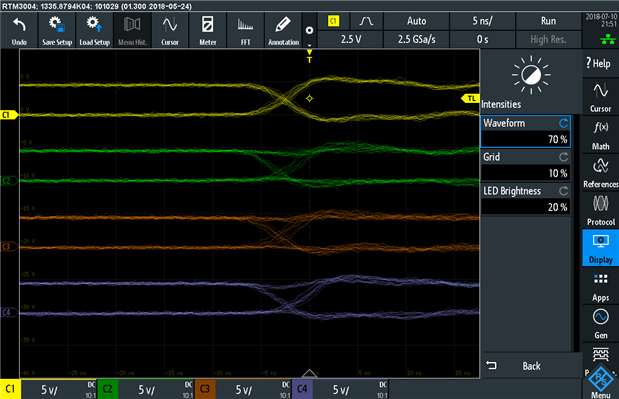Toggle channel C4 label in bottom bar
619x399 pixels.
pyautogui.click(x=302, y=389)
